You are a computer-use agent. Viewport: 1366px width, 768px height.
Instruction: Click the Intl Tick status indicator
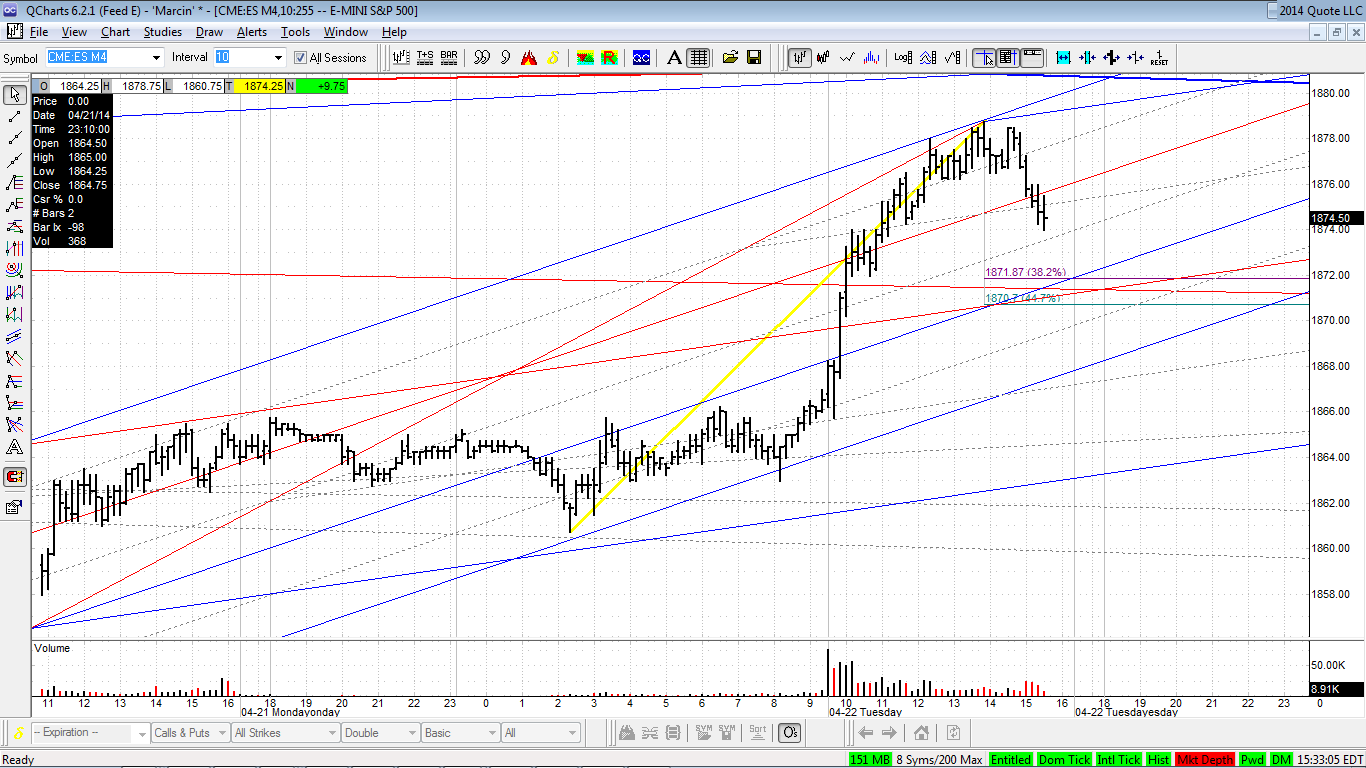tap(1118, 760)
